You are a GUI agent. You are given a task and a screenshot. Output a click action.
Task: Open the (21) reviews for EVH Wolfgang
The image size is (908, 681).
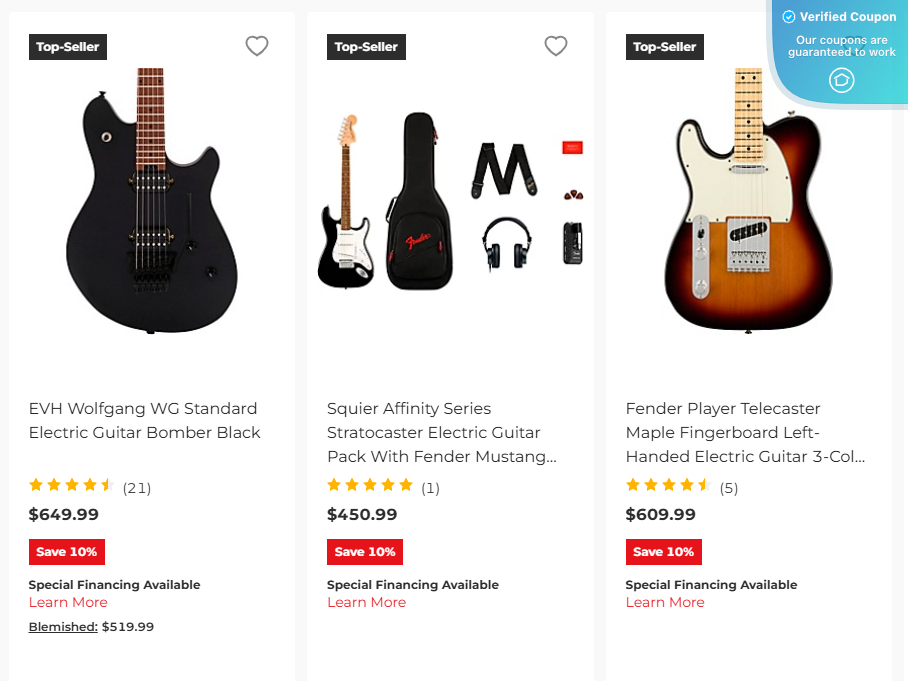(138, 488)
